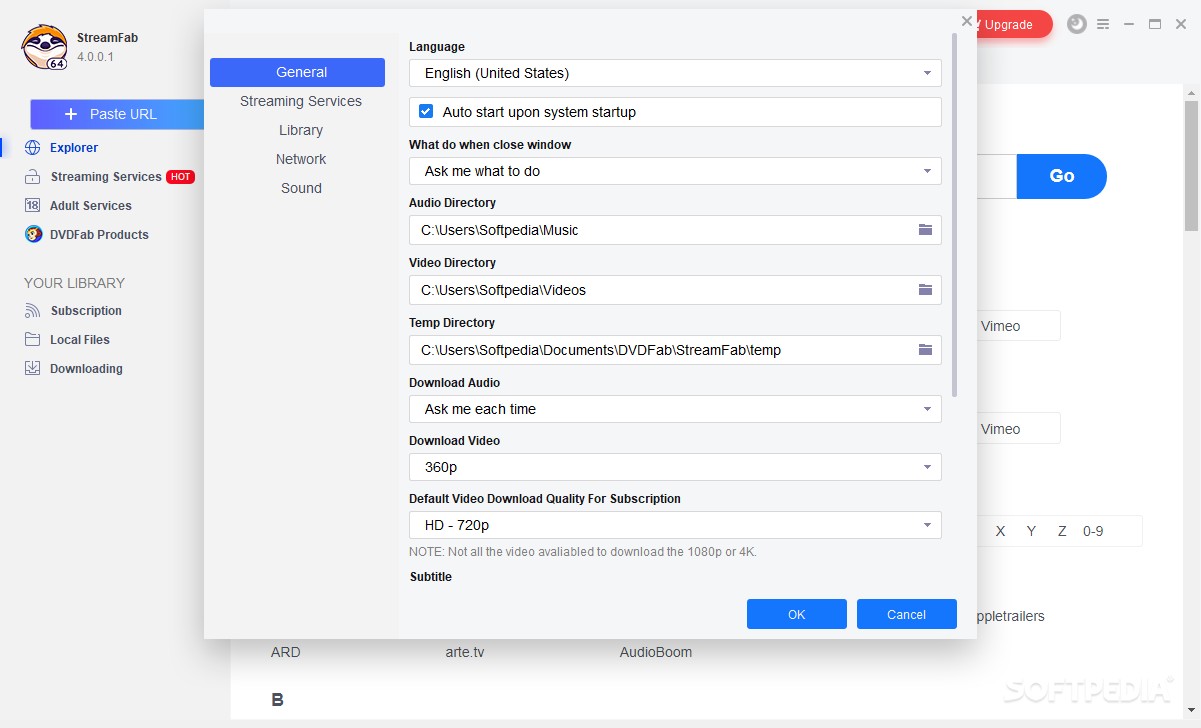Click the Explorer globe icon
The width and height of the screenshot is (1201, 728).
point(32,148)
